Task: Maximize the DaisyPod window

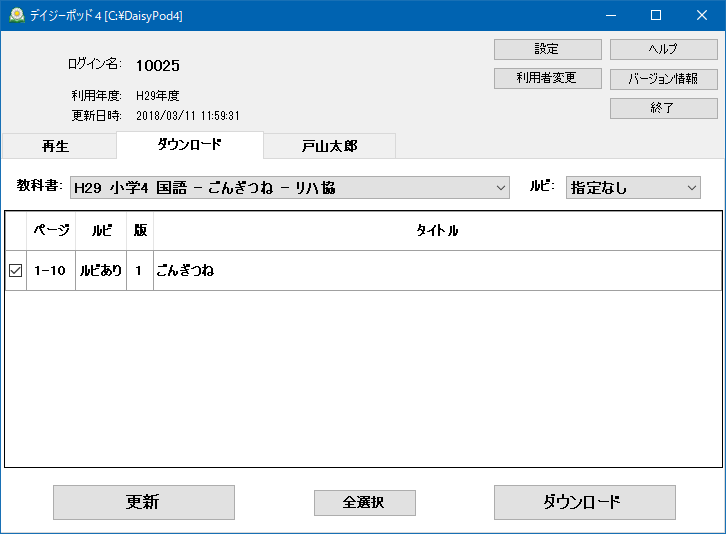Action: pos(656,15)
